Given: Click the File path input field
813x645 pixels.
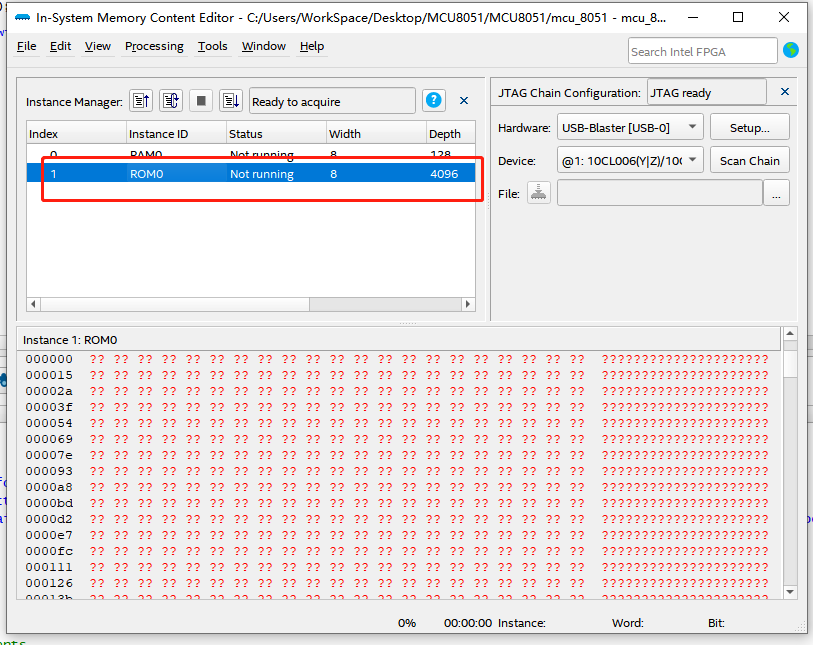Looking at the screenshot, I should click(660, 193).
